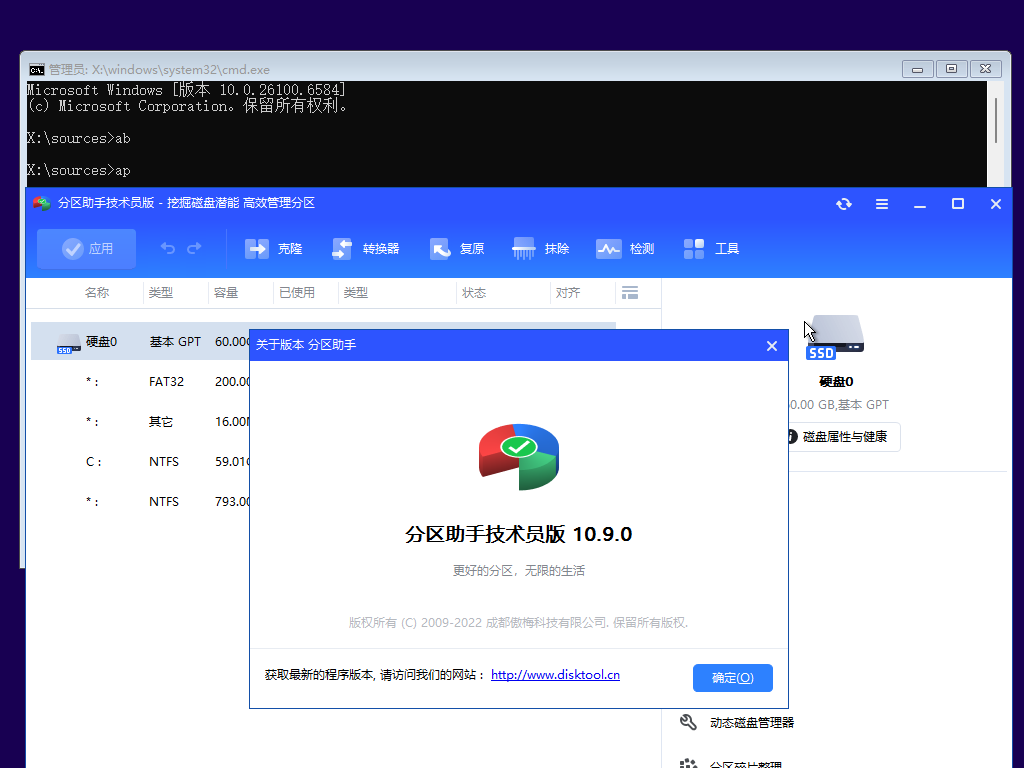Open 磁盘属性与健康 disk properties
Viewport: 1024px width, 768px height.
click(x=843, y=437)
